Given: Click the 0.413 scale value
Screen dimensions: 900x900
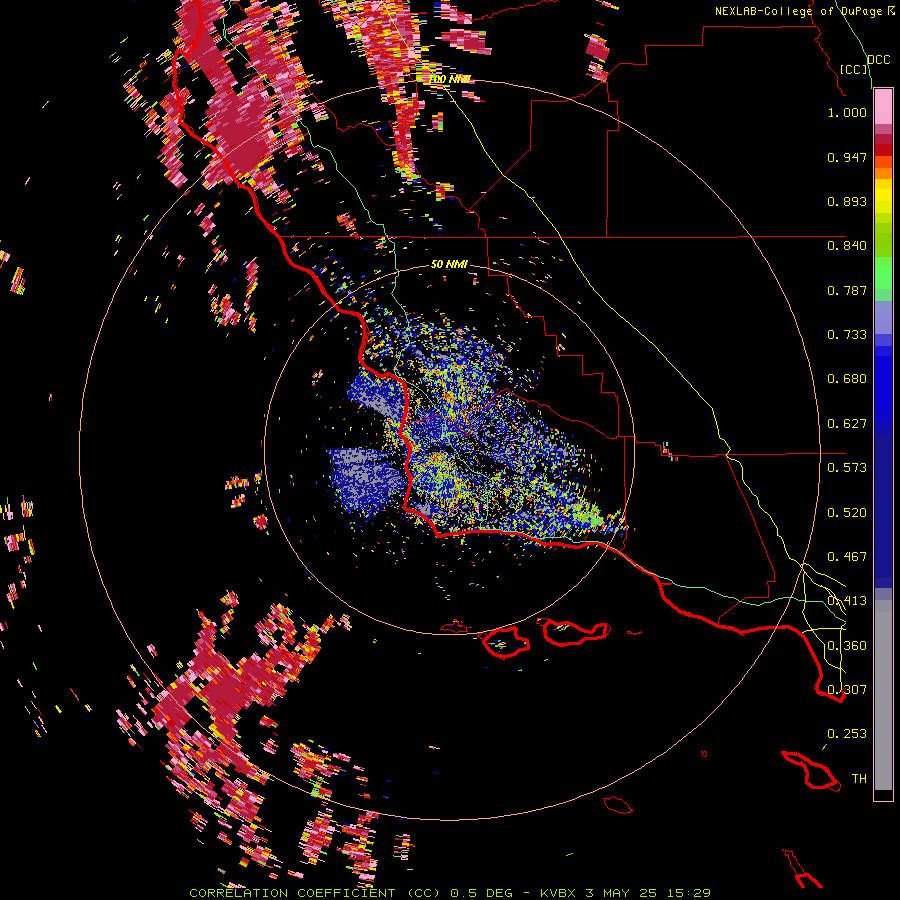Looking at the screenshot, I should pyautogui.click(x=847, y=601).
